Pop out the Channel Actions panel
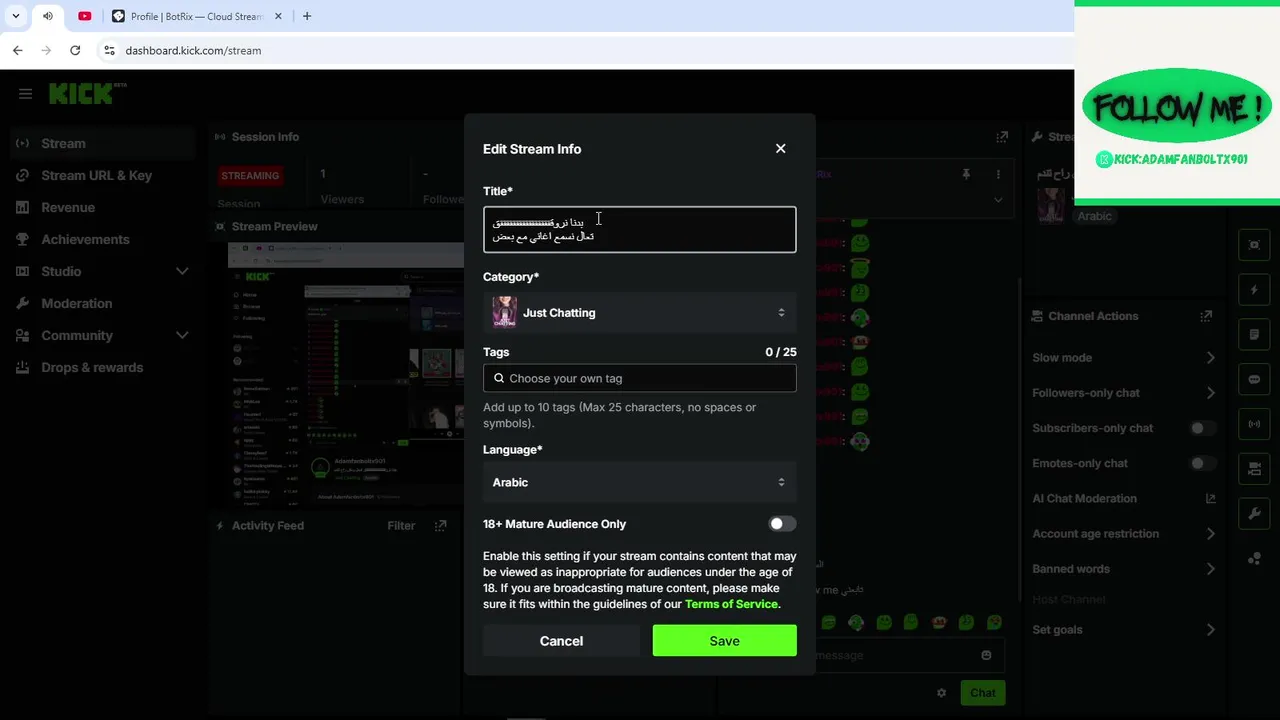Viewport: 1280px width, 720px height. [x=1206, y=316]
